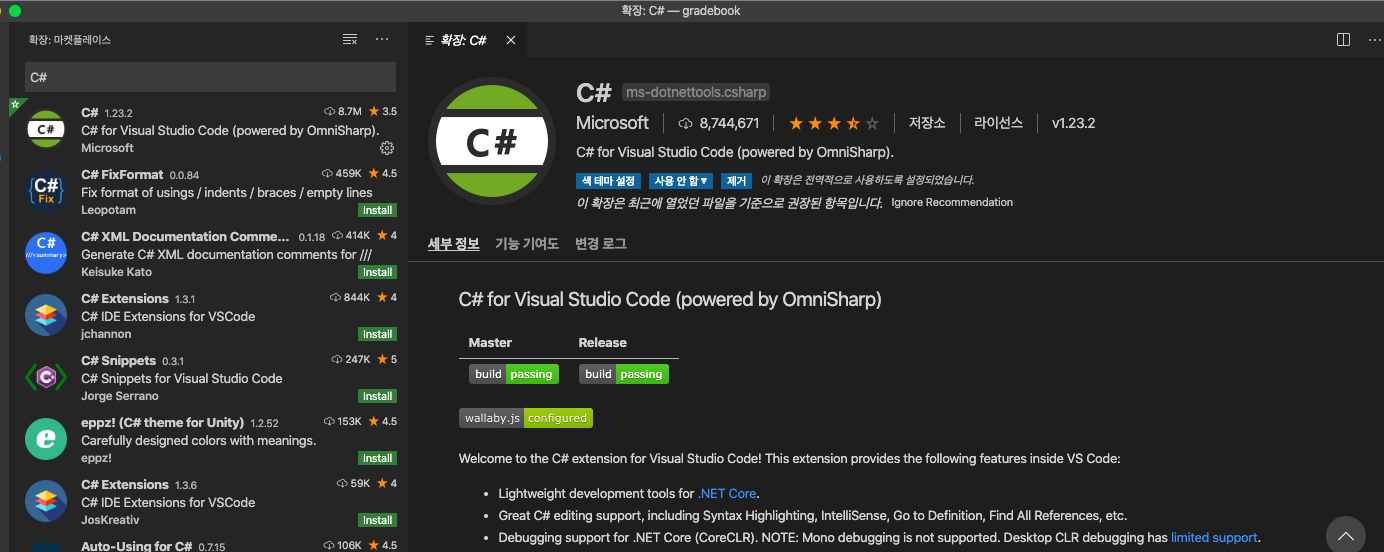
Task: Click the Release build passing badge
Action: (x=624, y=374)
